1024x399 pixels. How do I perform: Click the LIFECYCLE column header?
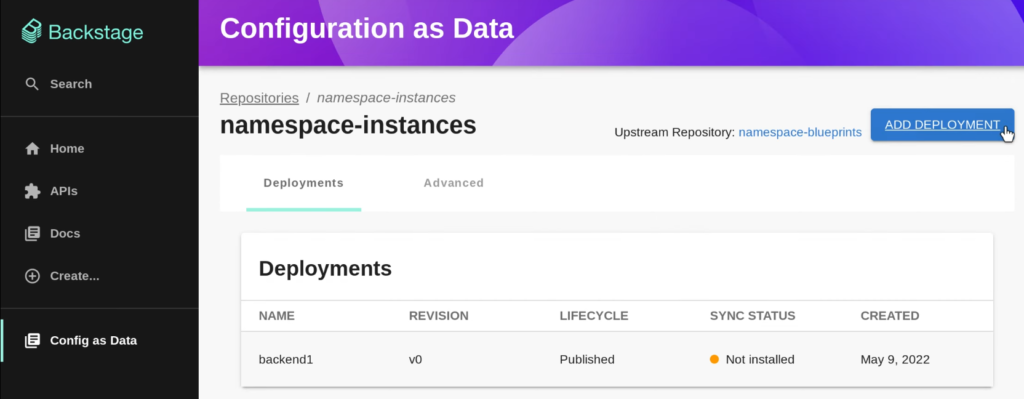click(x=594, y=316)
